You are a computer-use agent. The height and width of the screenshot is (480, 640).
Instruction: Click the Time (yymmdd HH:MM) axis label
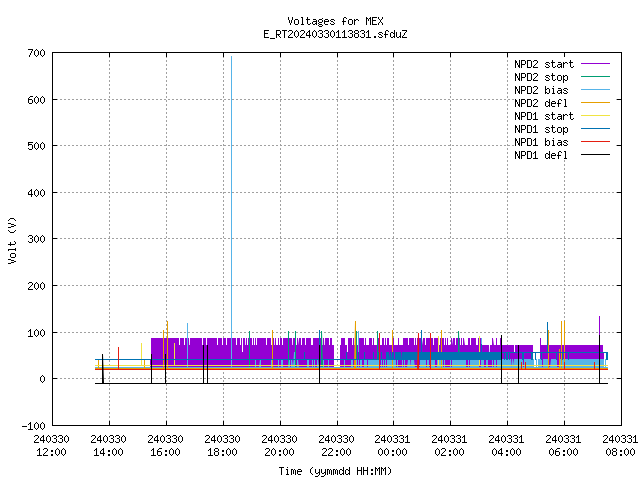pyautogui.click(x=335, y=471)
